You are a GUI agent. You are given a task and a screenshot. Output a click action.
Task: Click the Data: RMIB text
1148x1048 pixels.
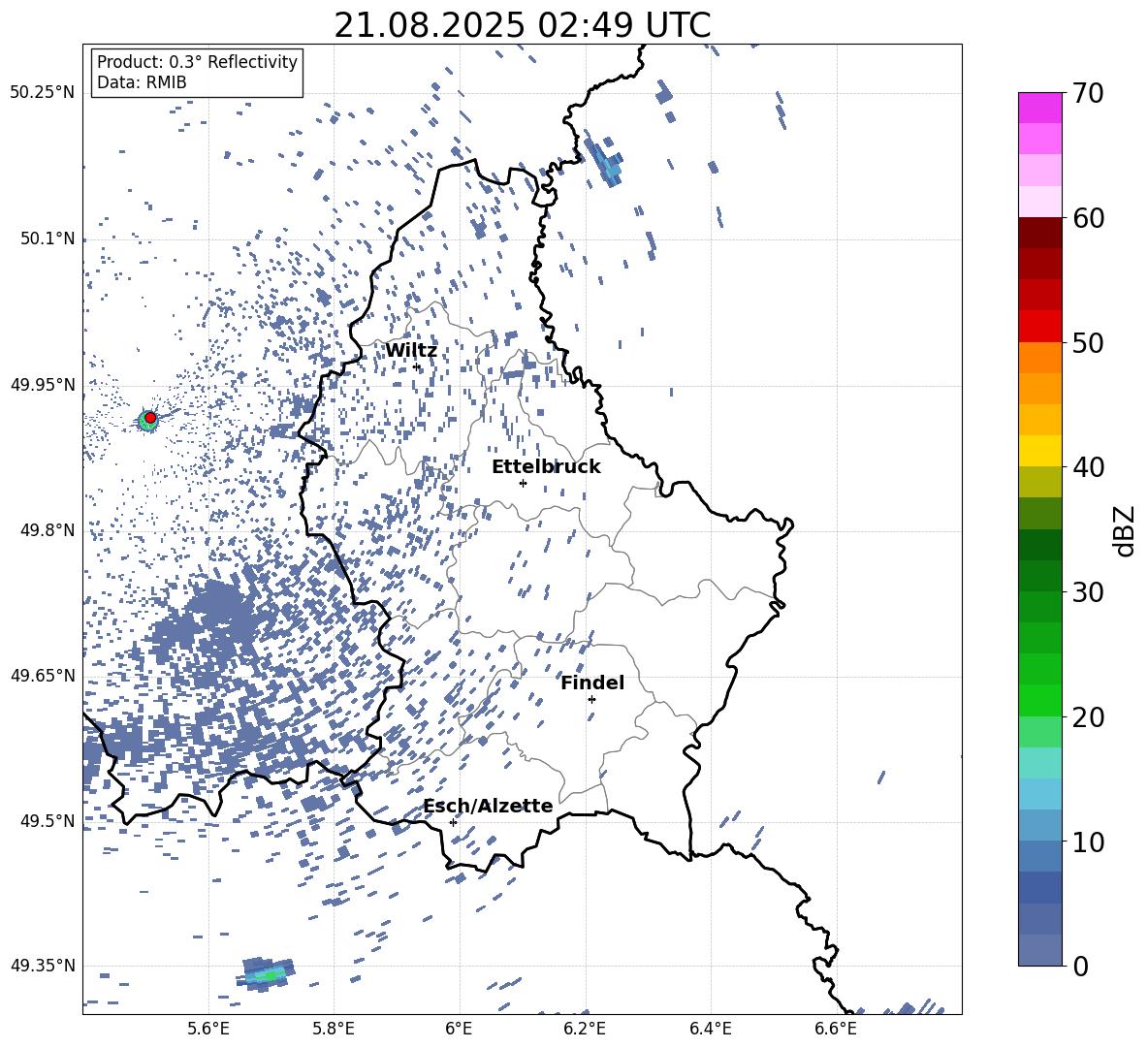[142, 82]
